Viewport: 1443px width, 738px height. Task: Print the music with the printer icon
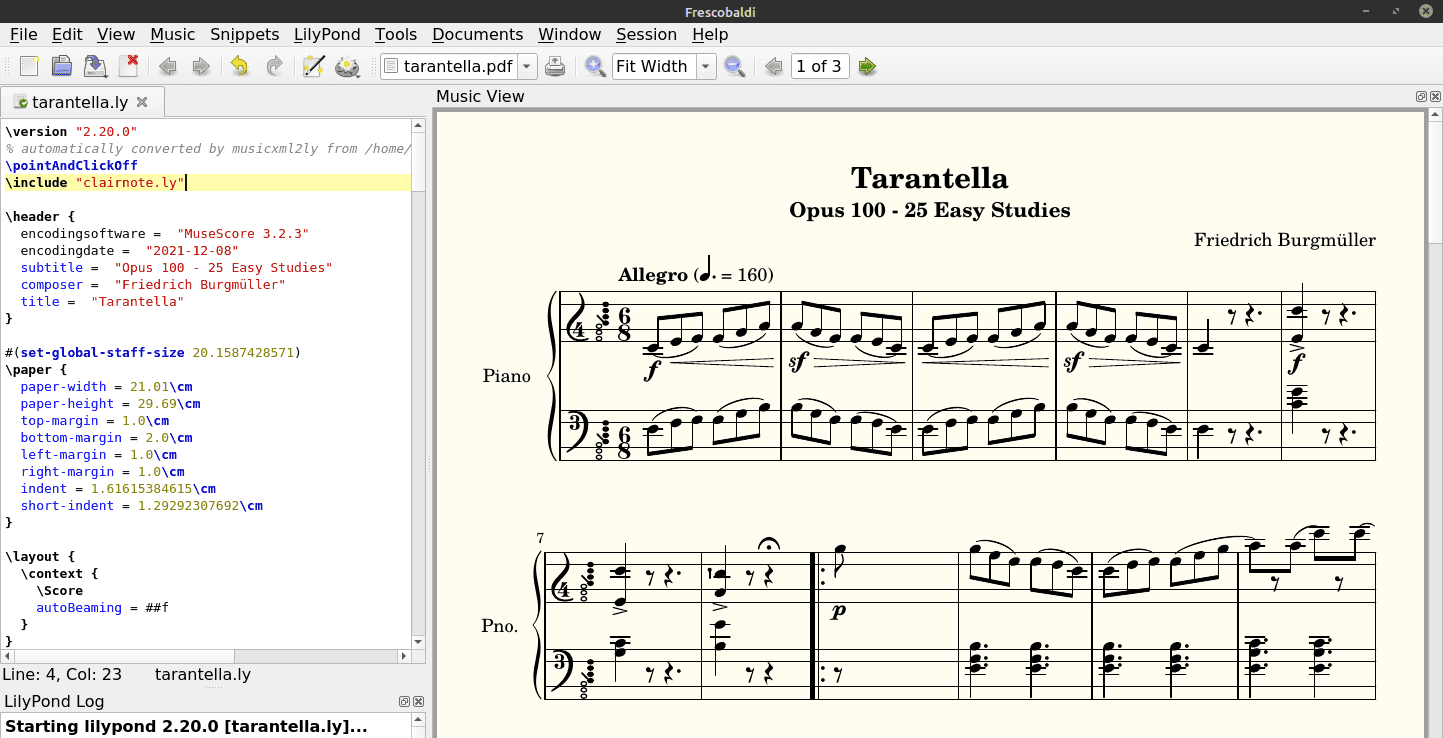[x=556, y=66]
